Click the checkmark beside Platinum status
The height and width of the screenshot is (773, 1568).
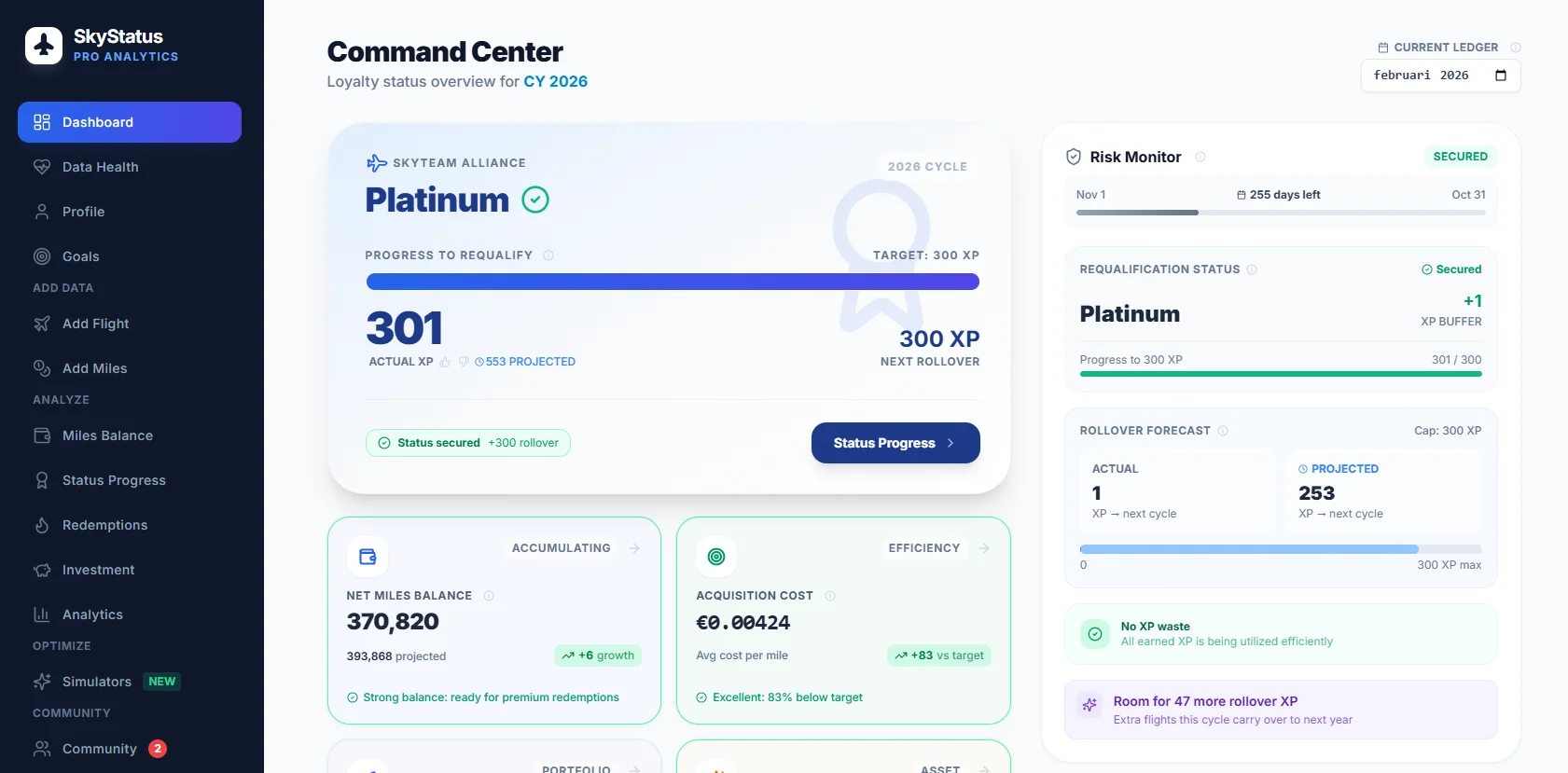pos(535,200)
